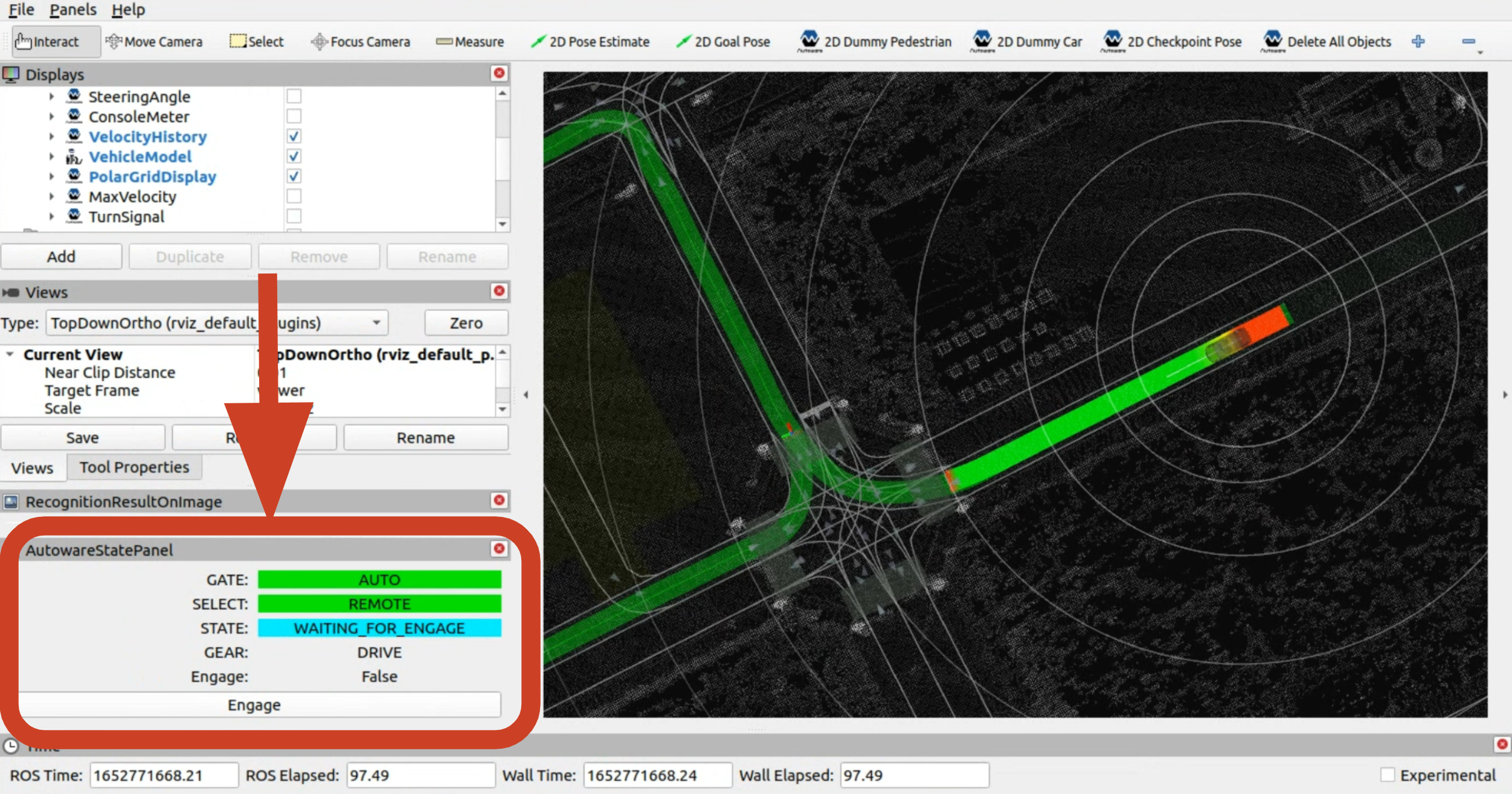
Task: Activate the Measure tool
Action: (x=470, y=42)
